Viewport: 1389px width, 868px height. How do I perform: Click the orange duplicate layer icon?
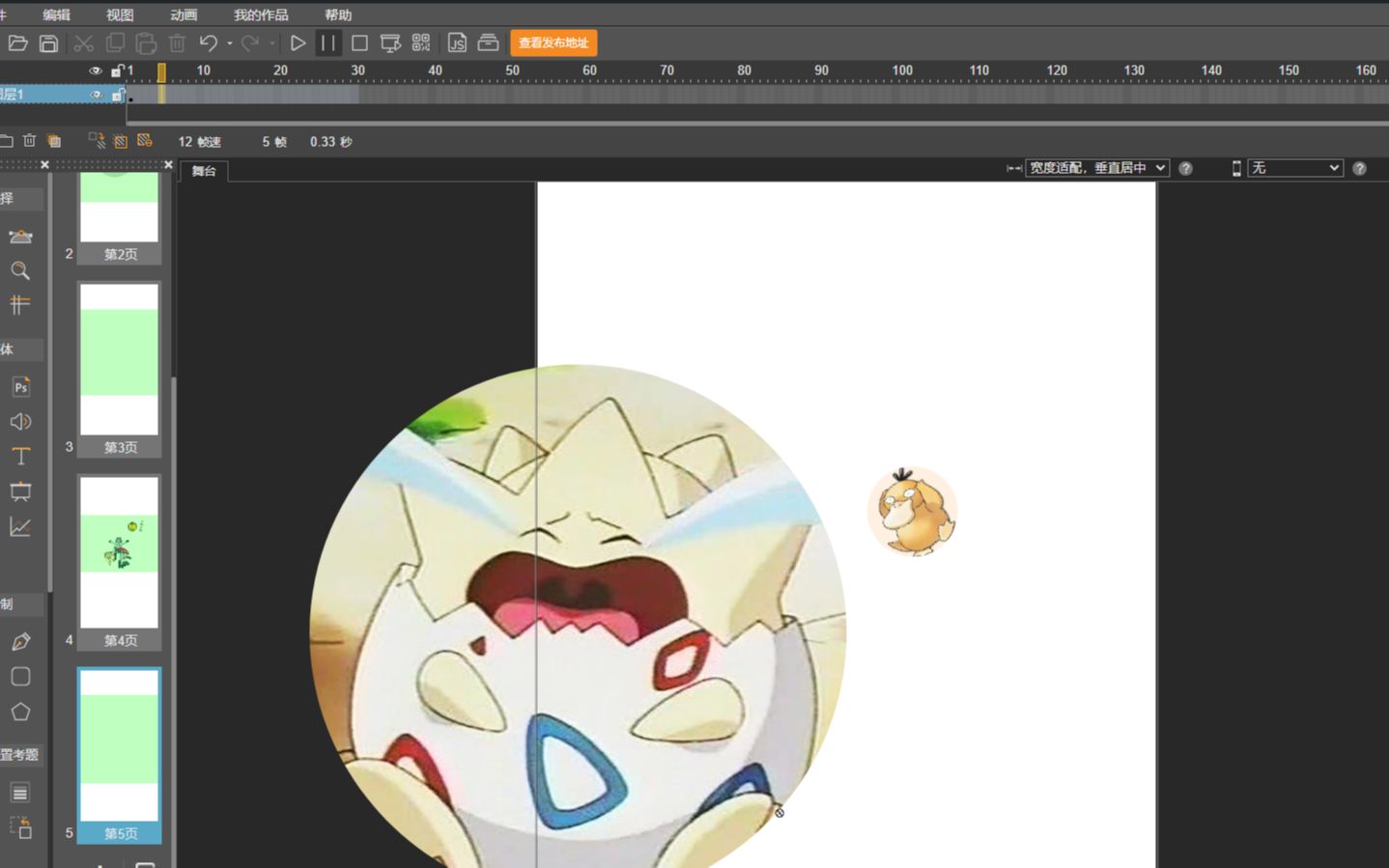coord(54,141)
